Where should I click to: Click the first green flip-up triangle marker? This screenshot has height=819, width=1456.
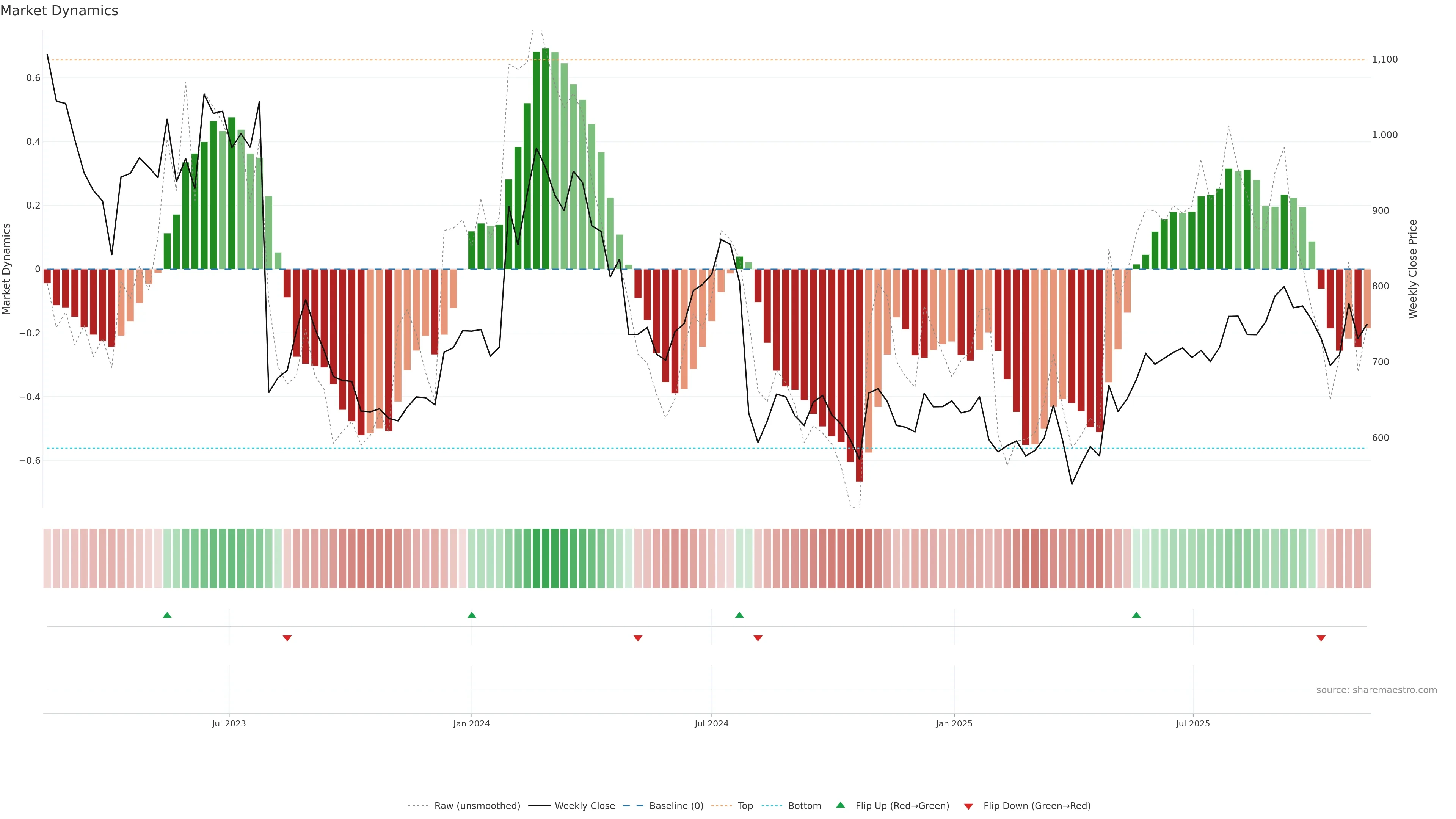(167, 615)
